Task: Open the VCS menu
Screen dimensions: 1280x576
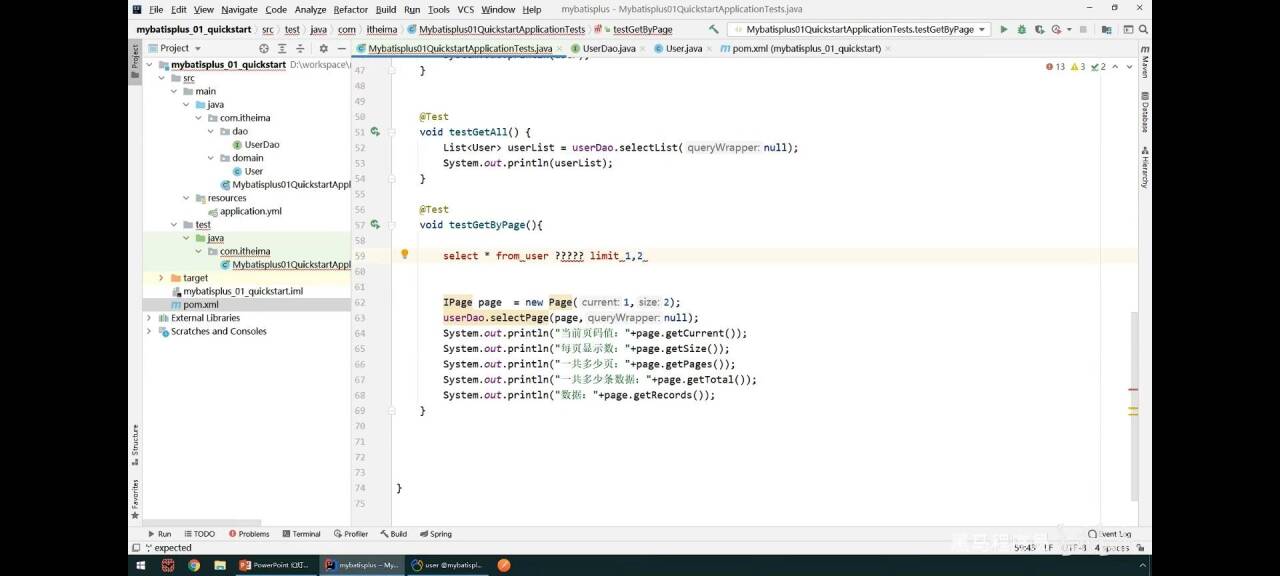Action: pyautogui.click(x=465, y=9)
